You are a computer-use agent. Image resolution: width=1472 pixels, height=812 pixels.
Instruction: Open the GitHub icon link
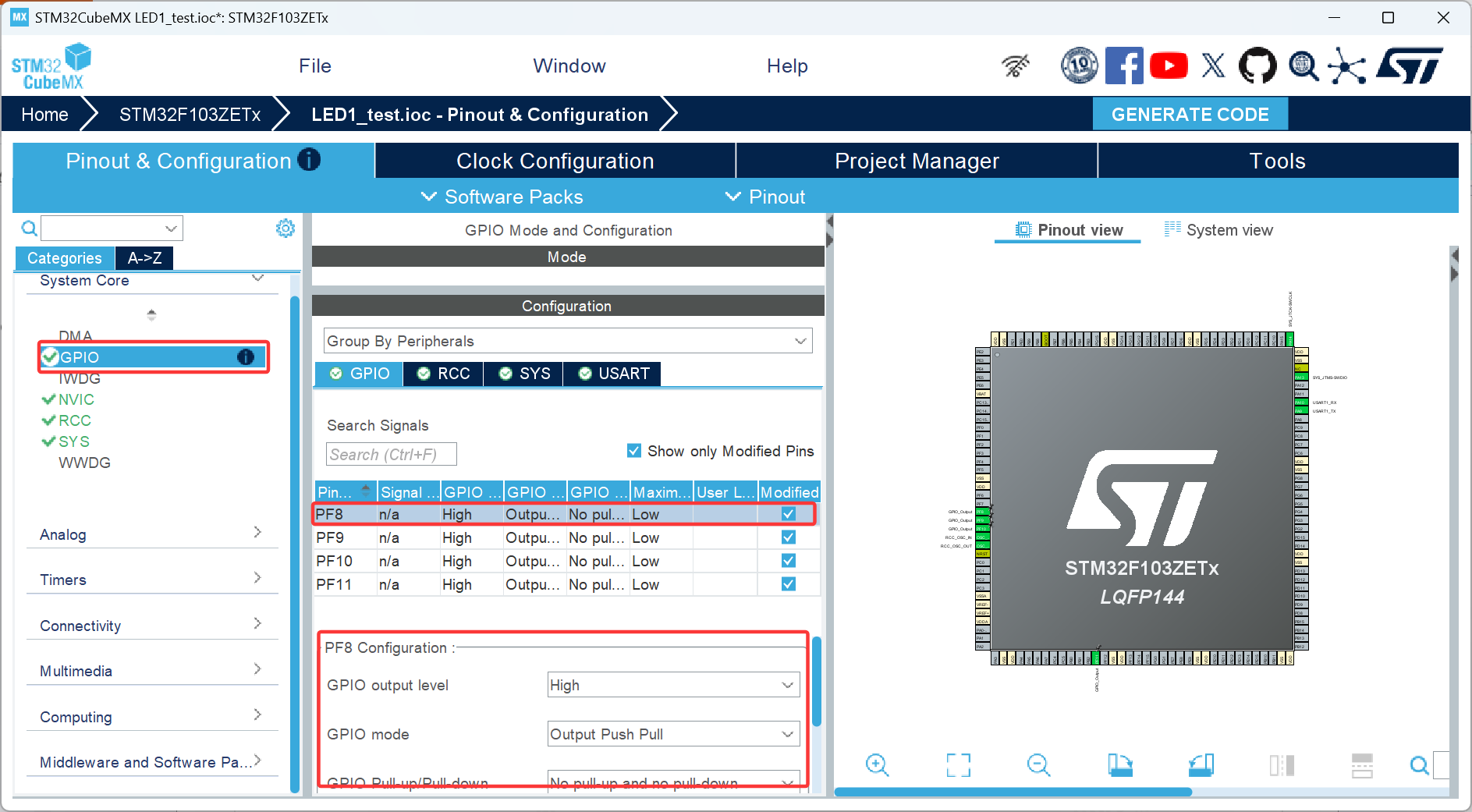point(1257,66)
